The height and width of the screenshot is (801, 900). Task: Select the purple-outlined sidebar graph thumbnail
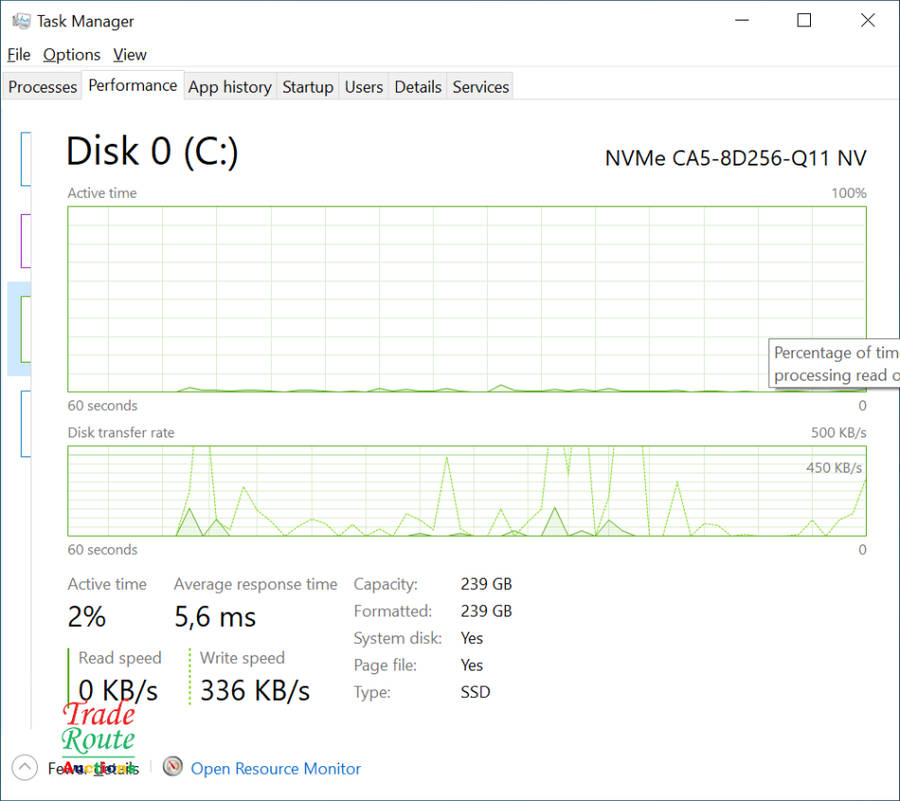click(x=25, y=240)
